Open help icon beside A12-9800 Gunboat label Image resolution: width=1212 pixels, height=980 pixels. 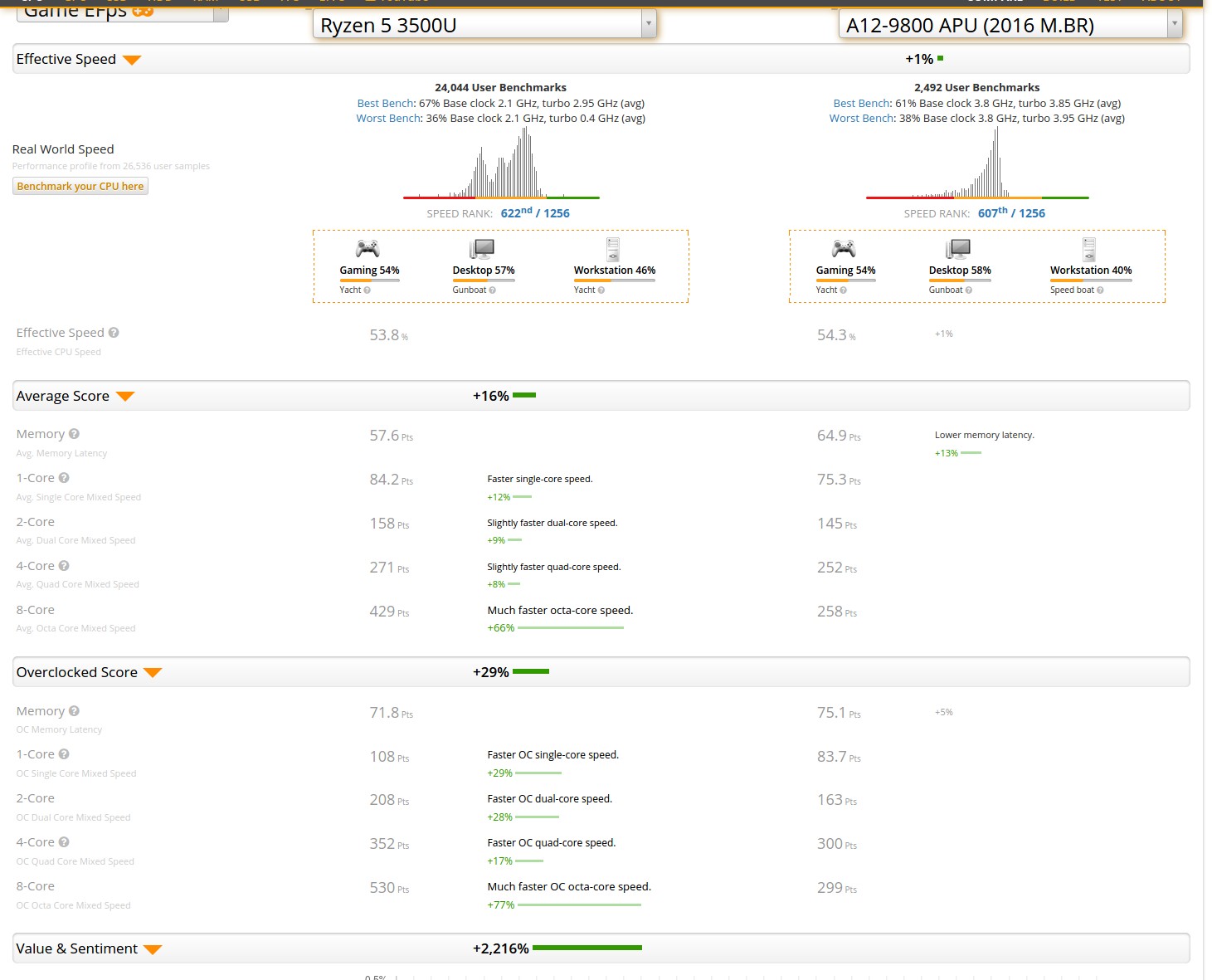(x=968, y=290)
